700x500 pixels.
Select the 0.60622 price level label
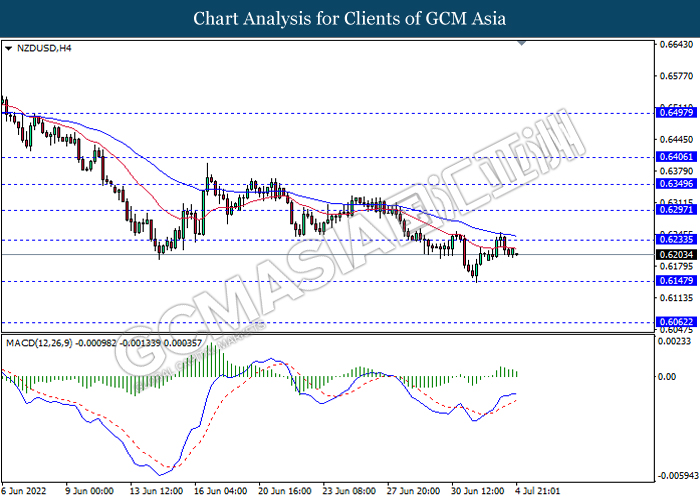click(676, 321)
